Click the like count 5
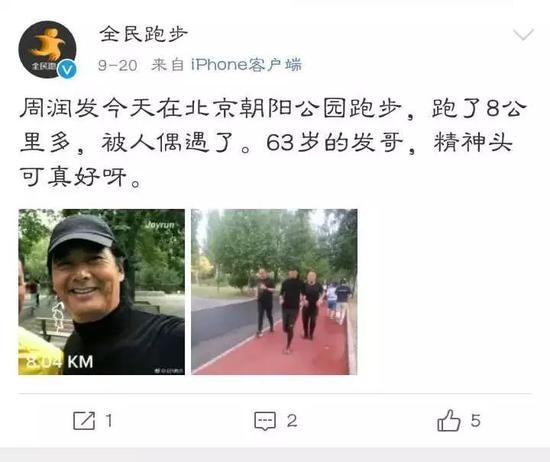 click(x=475, y=420)
